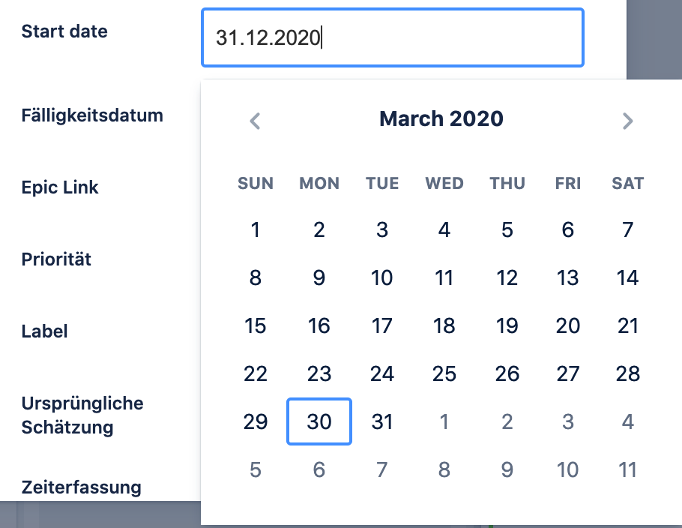Pick the 20th of March
The width and height of the screenshot is (682, 528).
click(568, 326)
